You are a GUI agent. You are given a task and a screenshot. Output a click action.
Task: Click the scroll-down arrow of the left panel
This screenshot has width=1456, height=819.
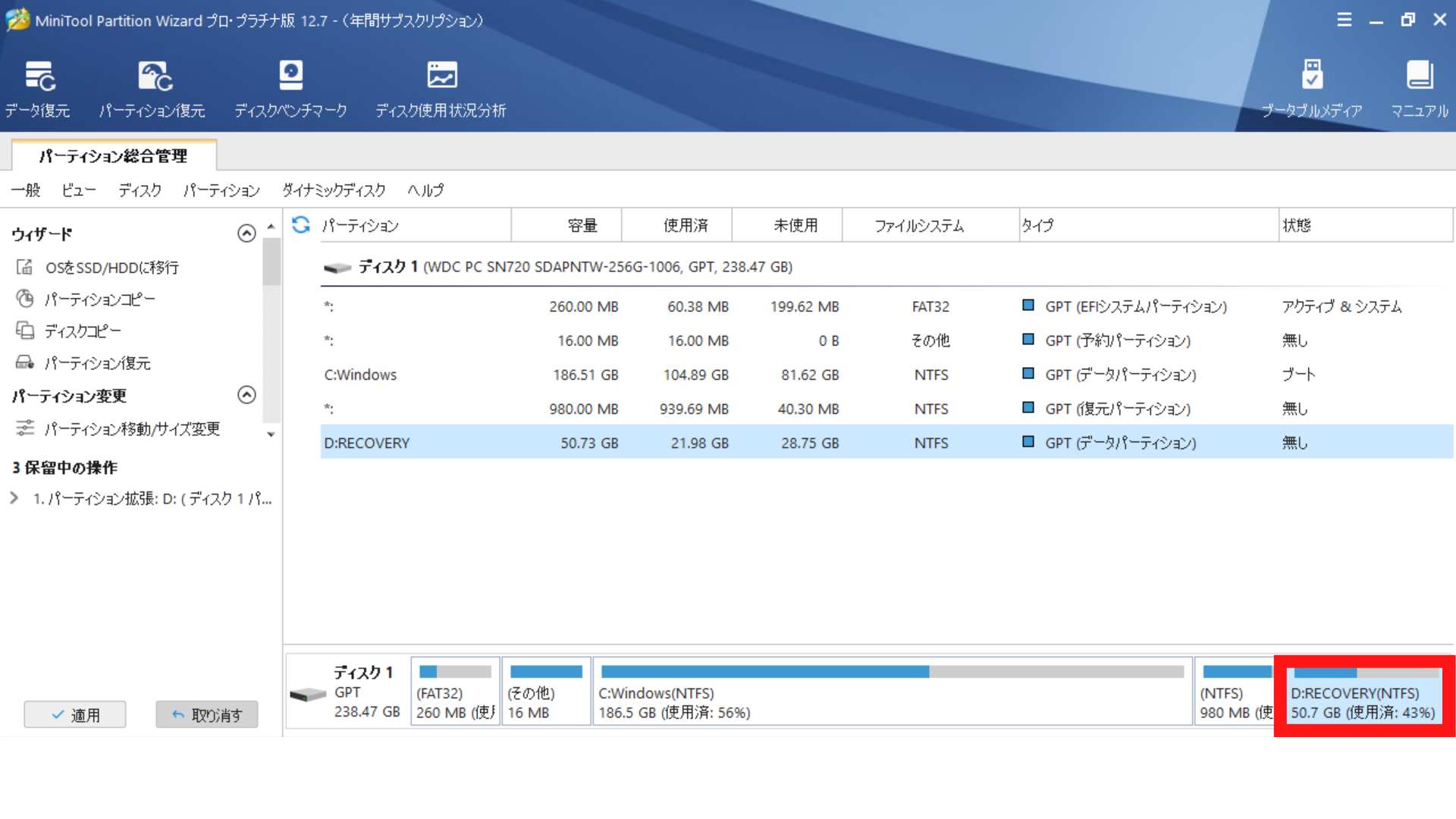pyautogui.click(x=271, y=435)
